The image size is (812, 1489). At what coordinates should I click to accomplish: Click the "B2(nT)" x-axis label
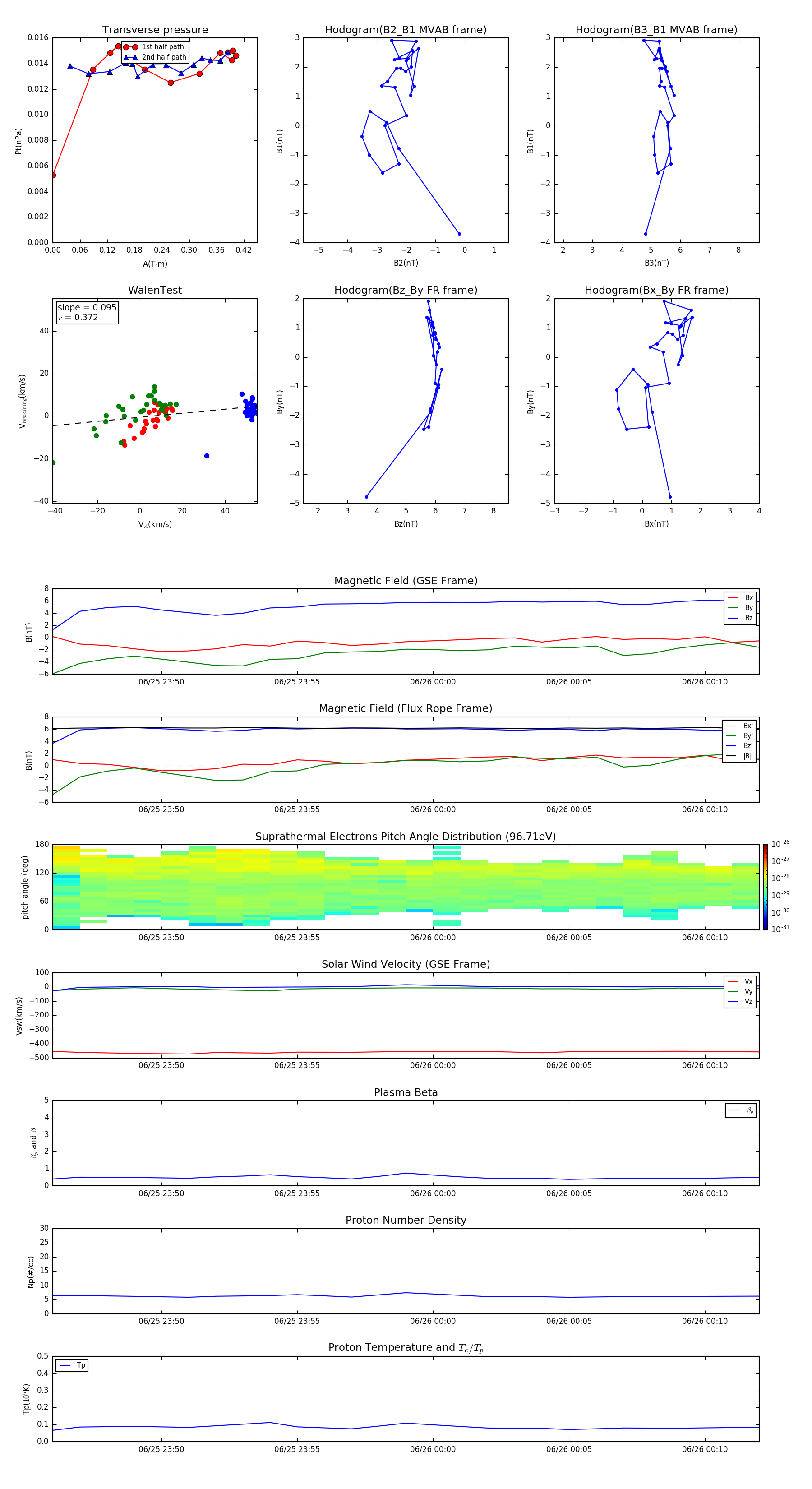[x=406, y=263]
